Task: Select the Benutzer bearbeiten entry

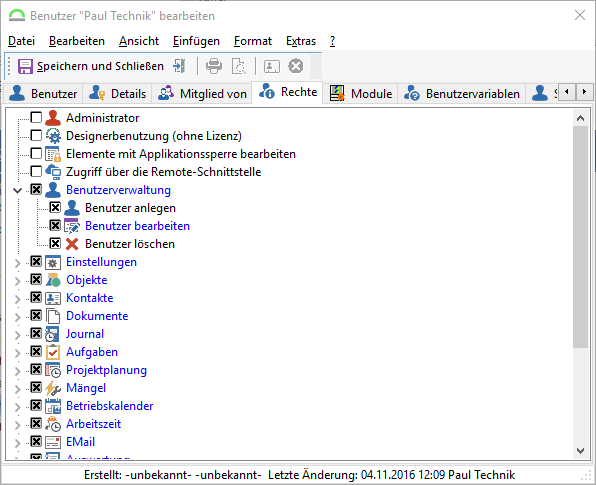Action: tap(137, 226)
